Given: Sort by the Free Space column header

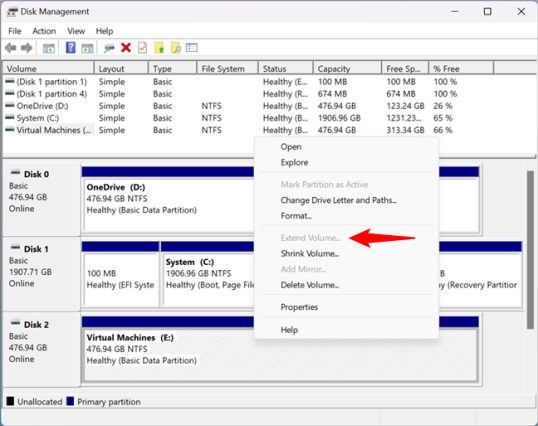Looking at the screenshot, I should point(405,69).
